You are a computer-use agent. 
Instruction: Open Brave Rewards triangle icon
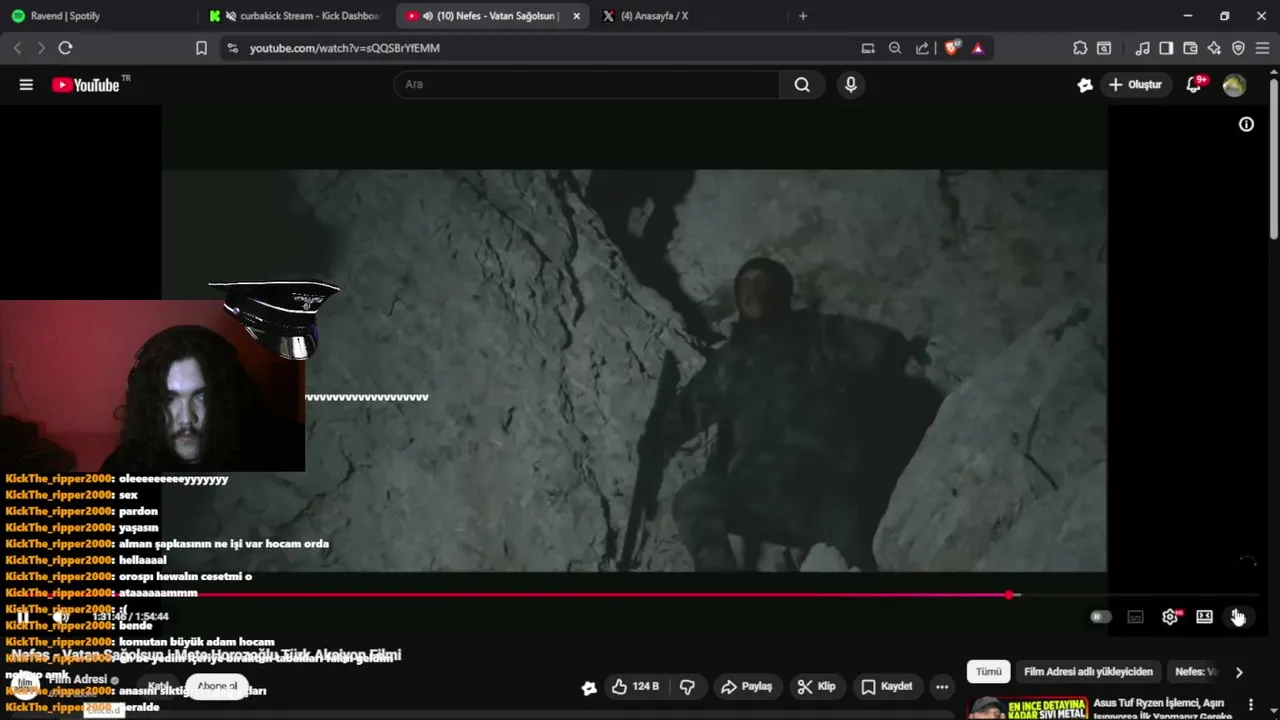(x=978, y=48)
